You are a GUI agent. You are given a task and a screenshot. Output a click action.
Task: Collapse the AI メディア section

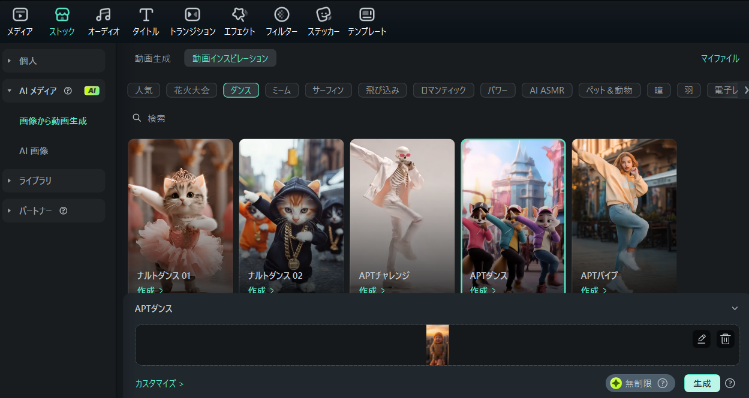[x=9, y=91]
